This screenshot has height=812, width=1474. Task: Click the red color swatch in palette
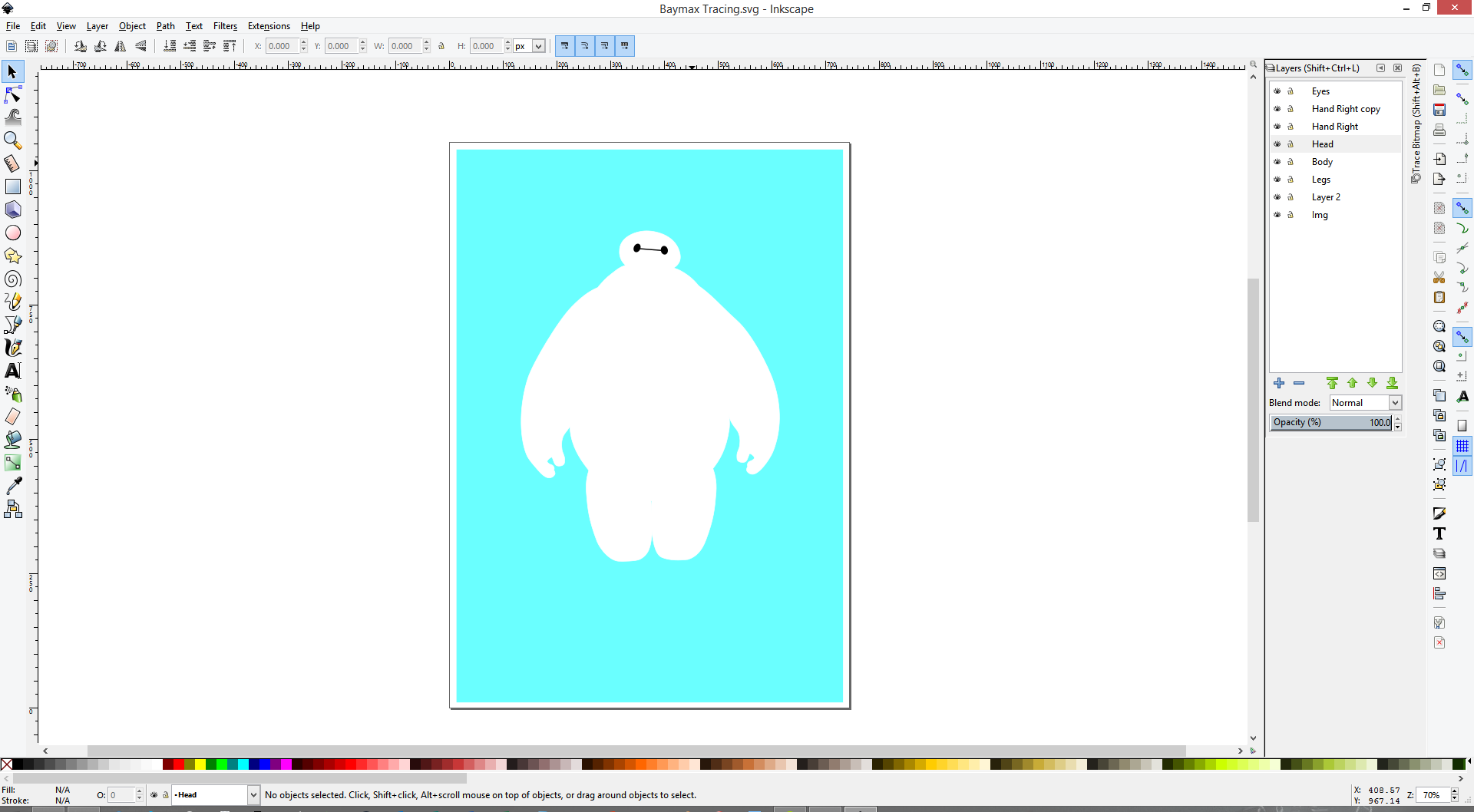click(178, 764)
